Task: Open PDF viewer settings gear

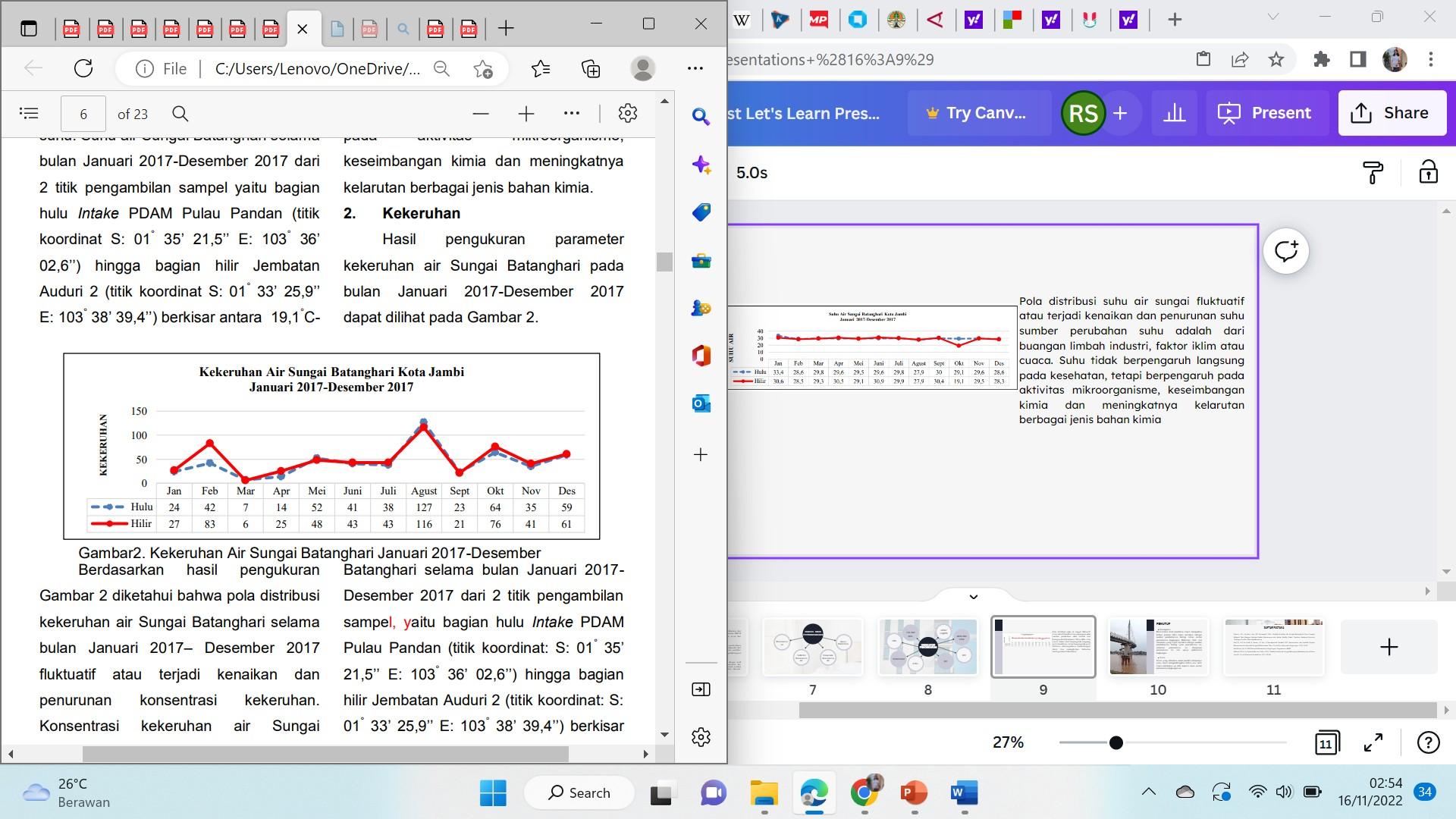Action: [628, 114]
